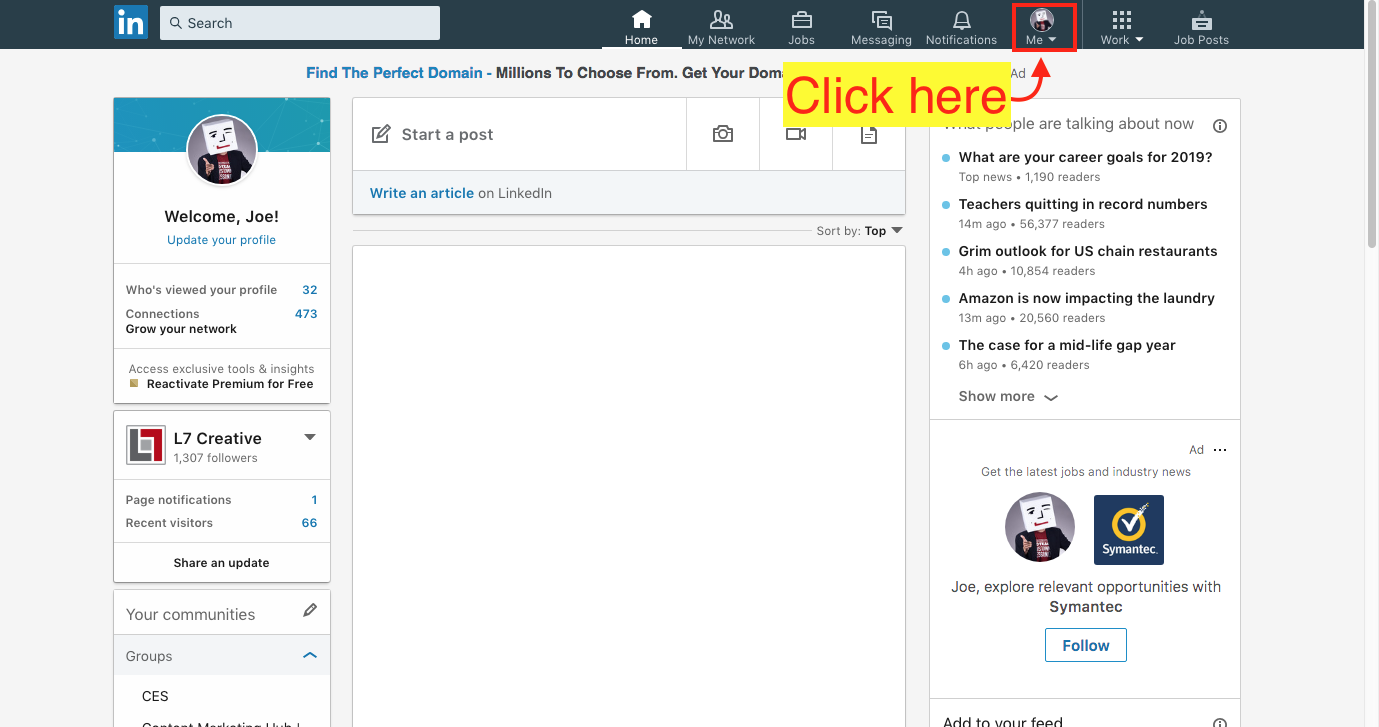The height and width of the screenshot is (727, 1379).
Task: Click Write an article link
Action: pyautogui.click(x=422, y=193)
